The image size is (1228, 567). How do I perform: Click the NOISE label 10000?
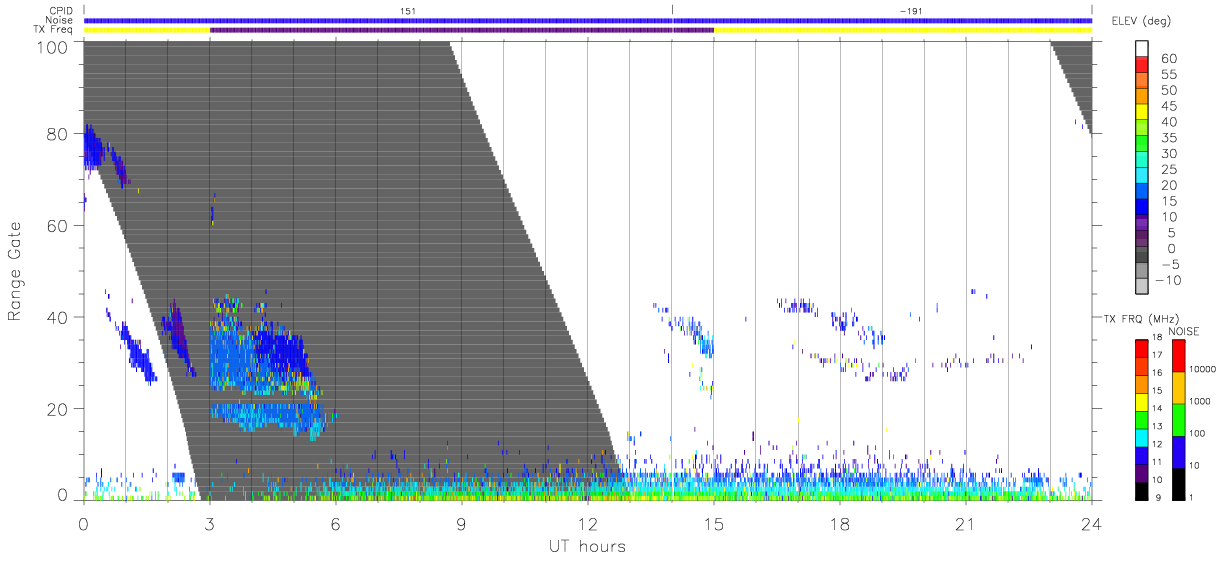[x=1203, y=371]
